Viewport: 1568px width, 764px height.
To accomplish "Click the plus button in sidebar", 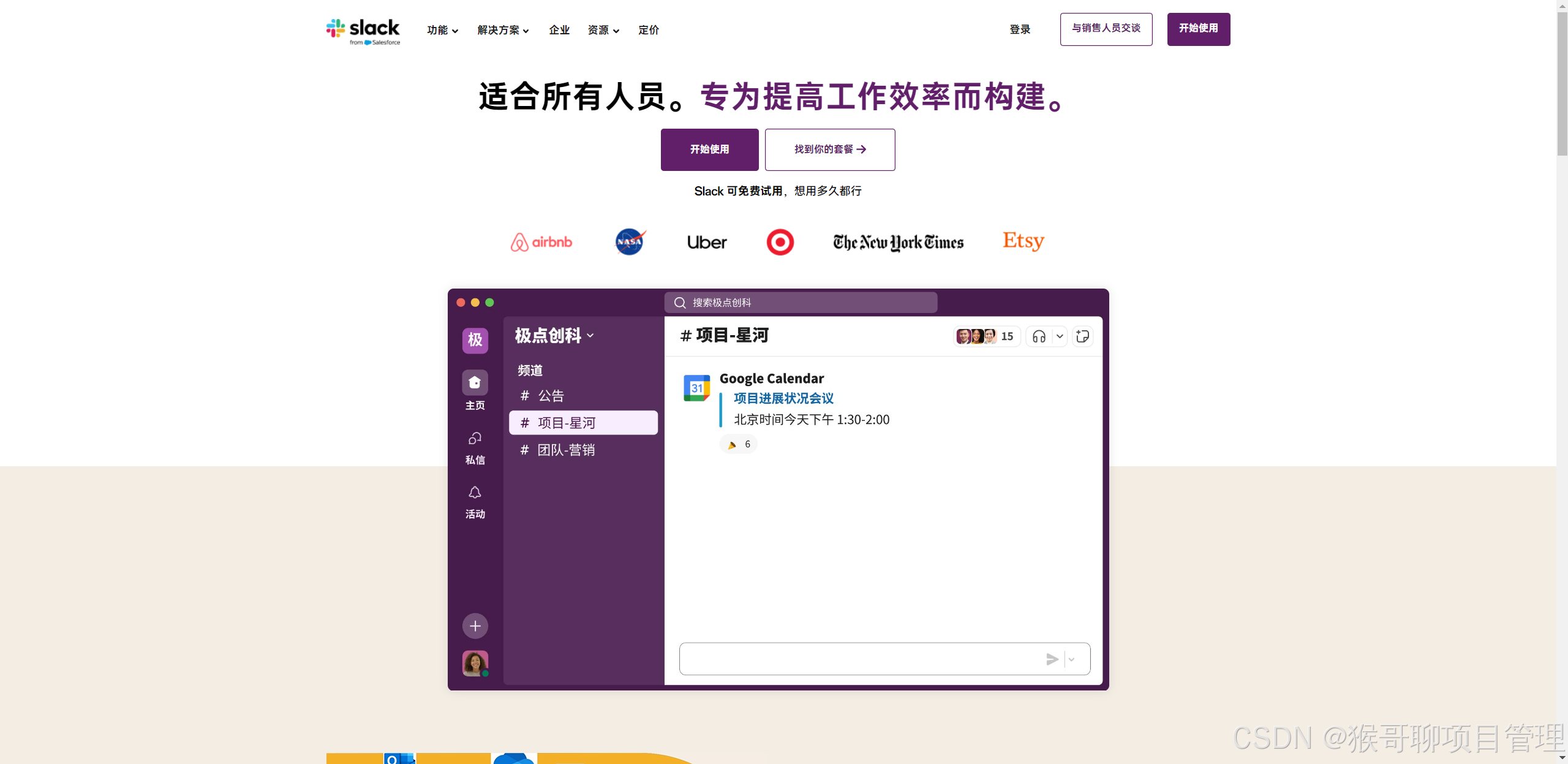I will [x=475, y=626].
